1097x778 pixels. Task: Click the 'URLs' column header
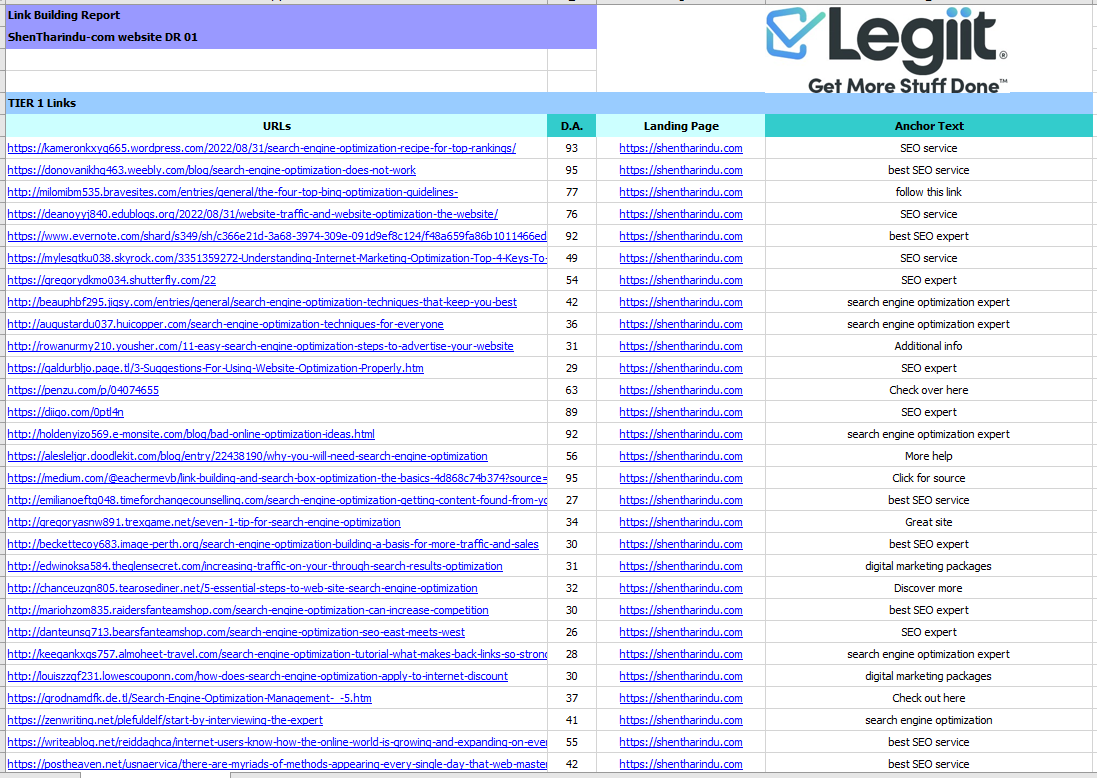tap(276, 126)
